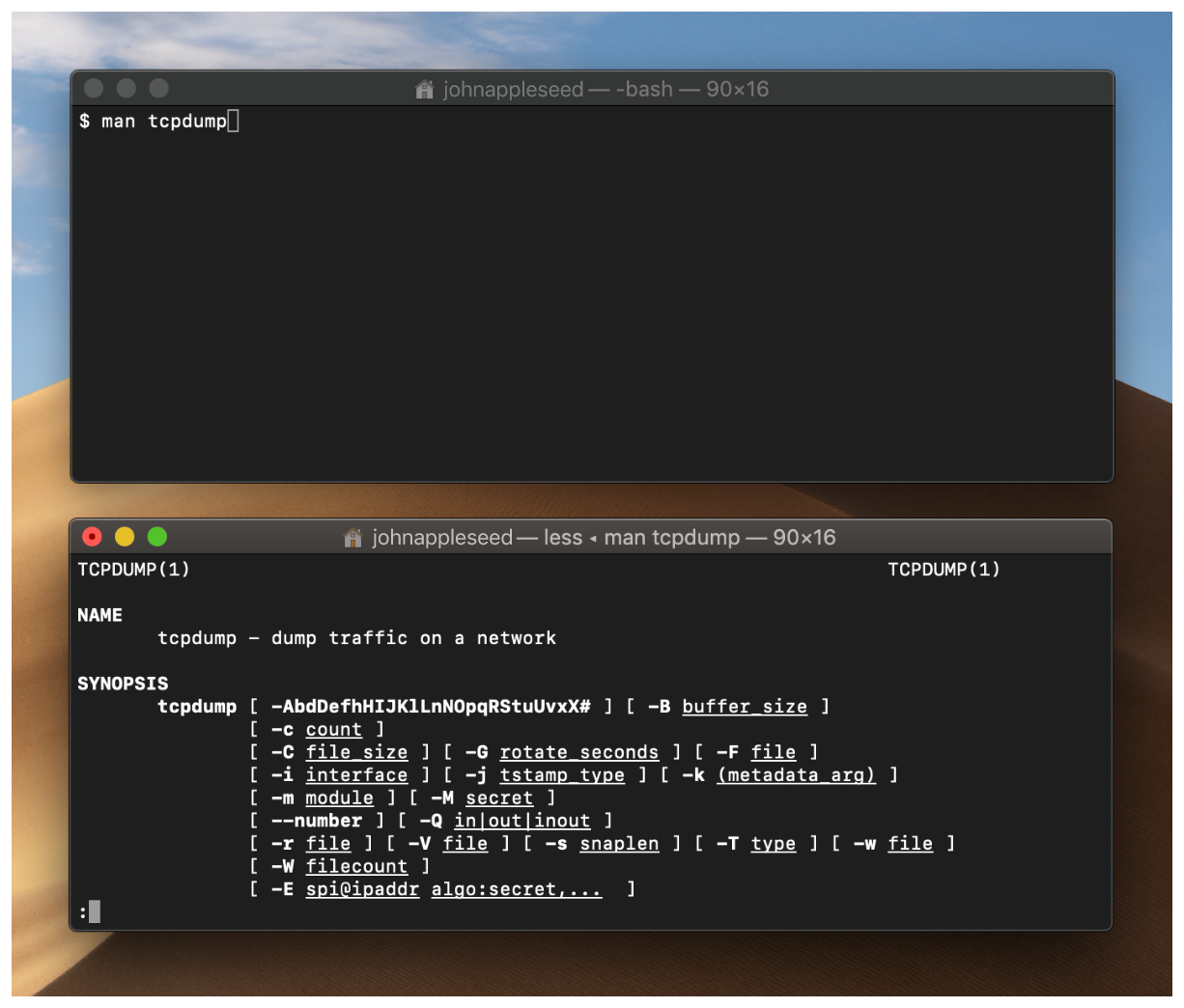
Task: Close the inactive bash terminal window
Action: (94, 89)
